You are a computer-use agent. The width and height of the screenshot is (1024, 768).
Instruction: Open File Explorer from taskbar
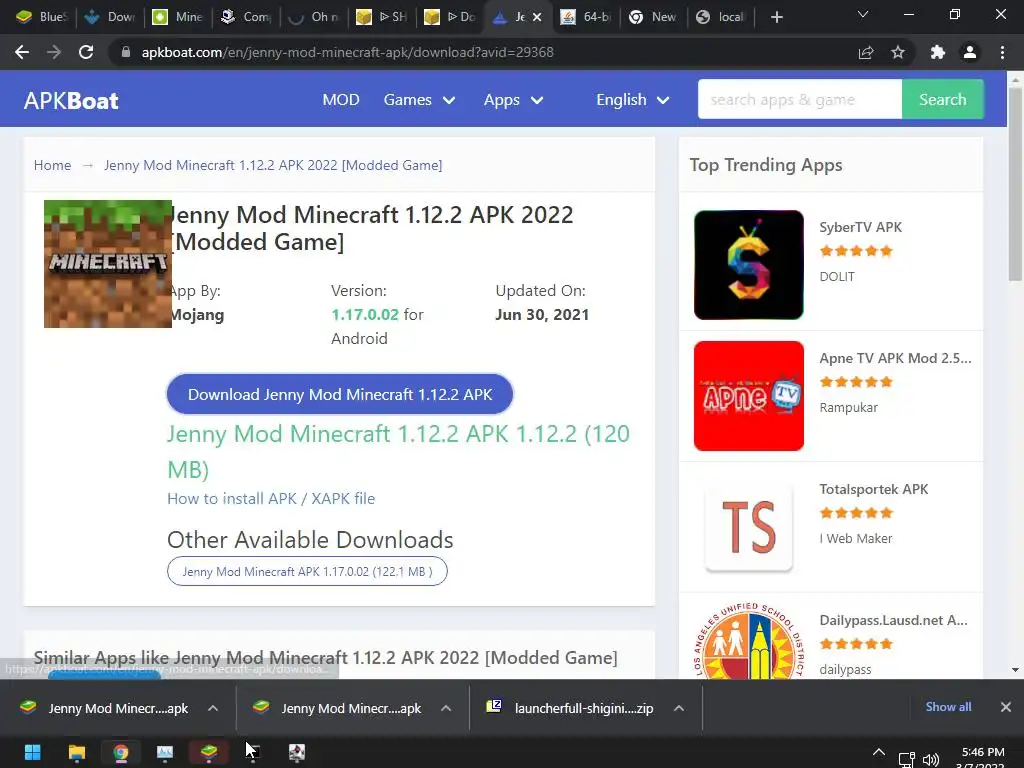pyautogui.click(x=77, y=752)
